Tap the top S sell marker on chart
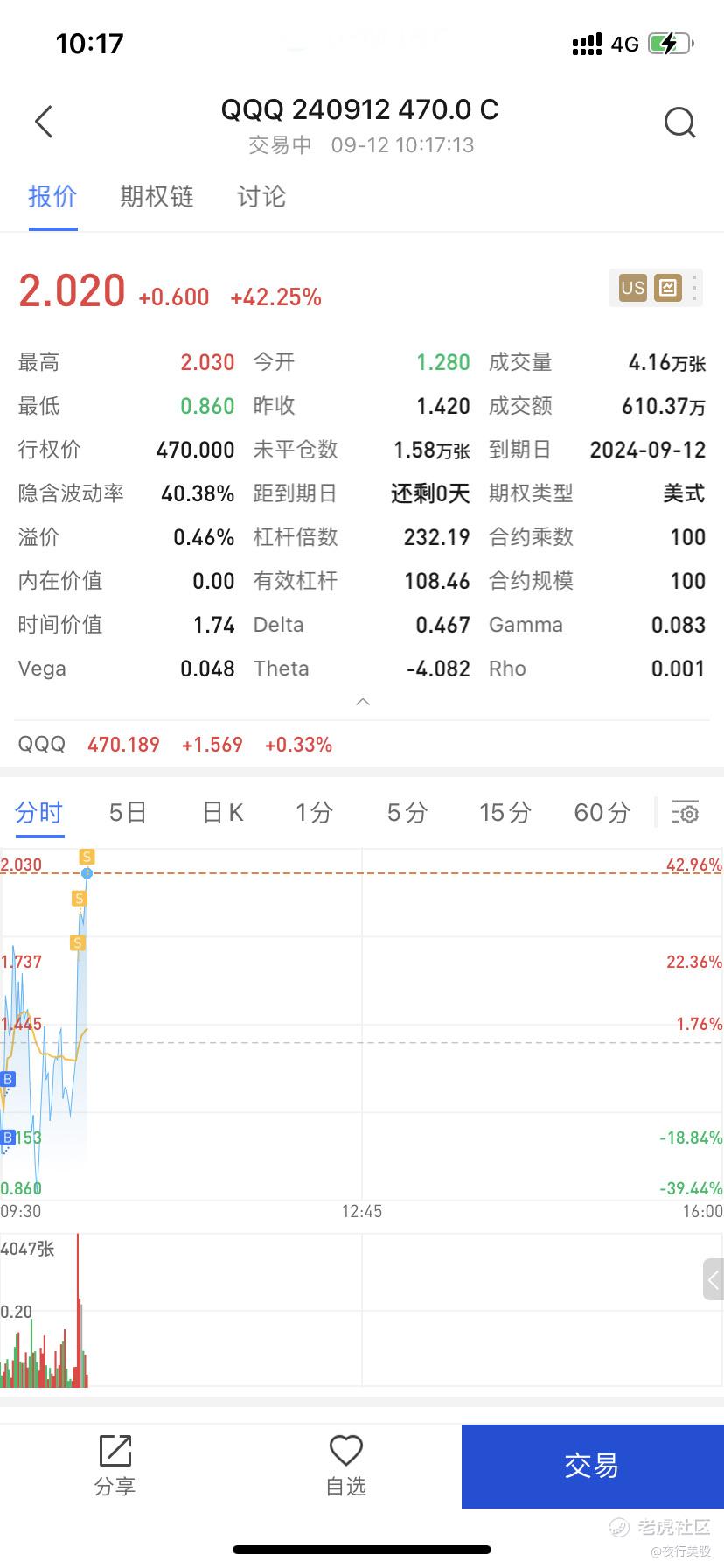Image resolution: width=724 pixels, height=1568 pixels. tap(87, 856)
